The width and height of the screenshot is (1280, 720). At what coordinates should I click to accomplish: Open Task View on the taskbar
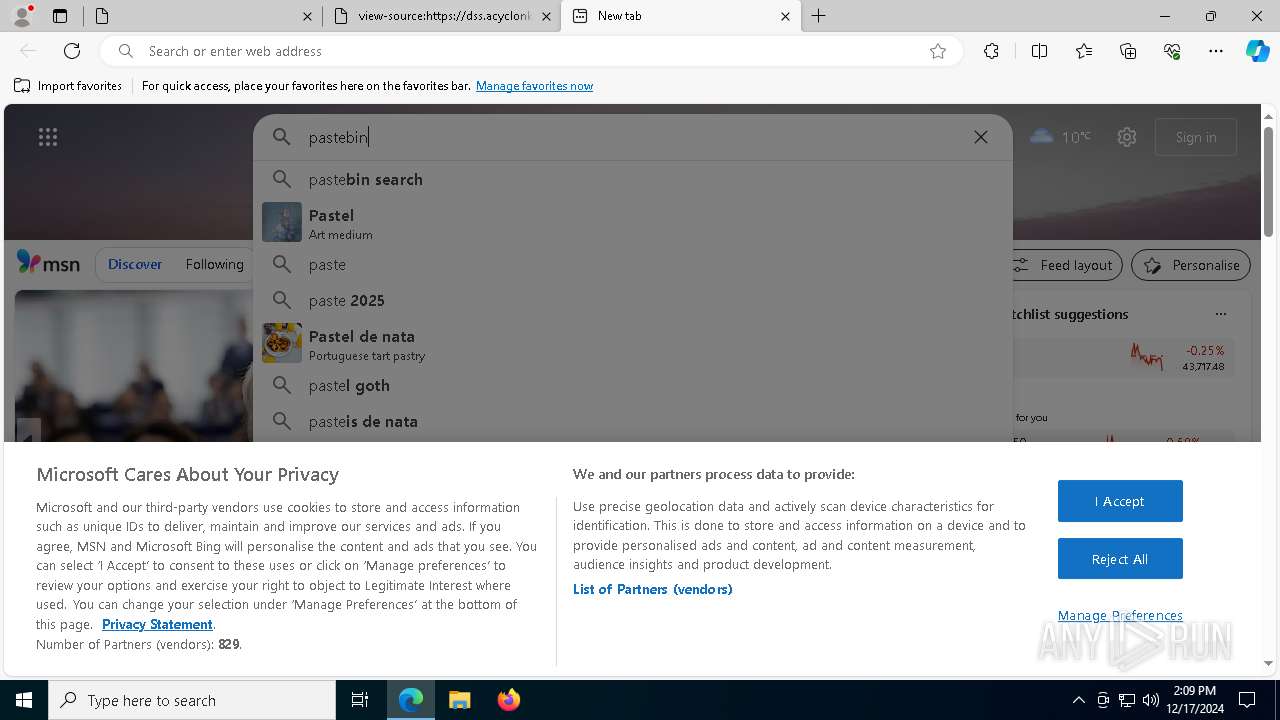[x=360, y=700]
